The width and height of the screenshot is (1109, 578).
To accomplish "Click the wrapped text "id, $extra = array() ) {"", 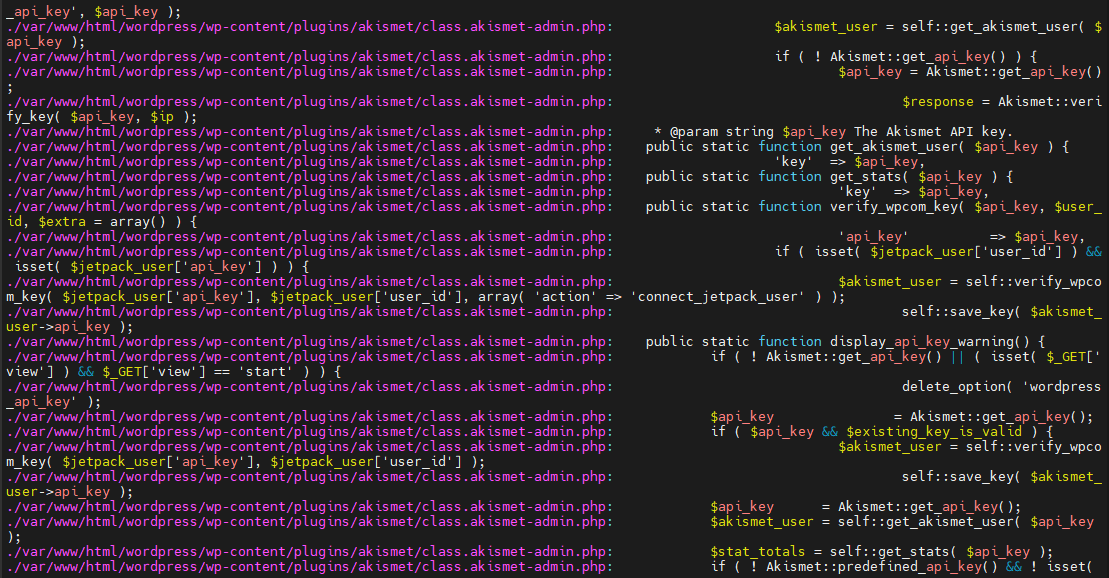I will [102, 221].
